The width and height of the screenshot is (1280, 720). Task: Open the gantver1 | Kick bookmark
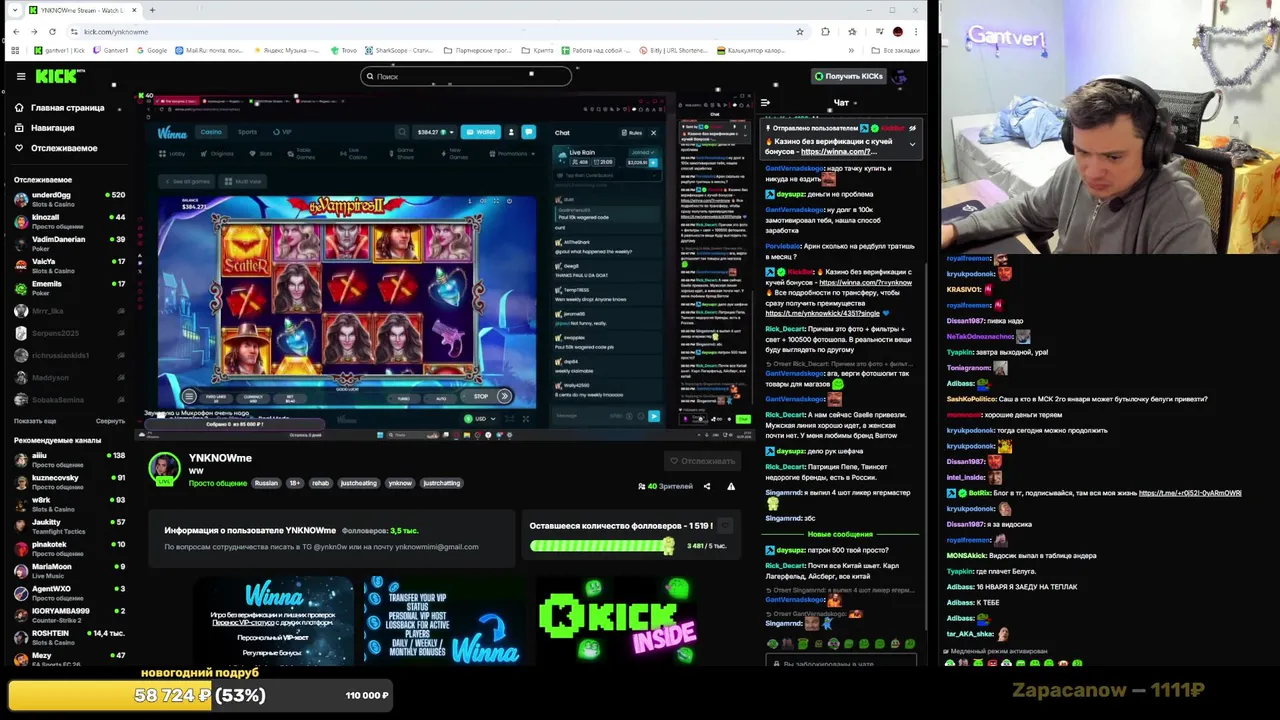[59, 50]
